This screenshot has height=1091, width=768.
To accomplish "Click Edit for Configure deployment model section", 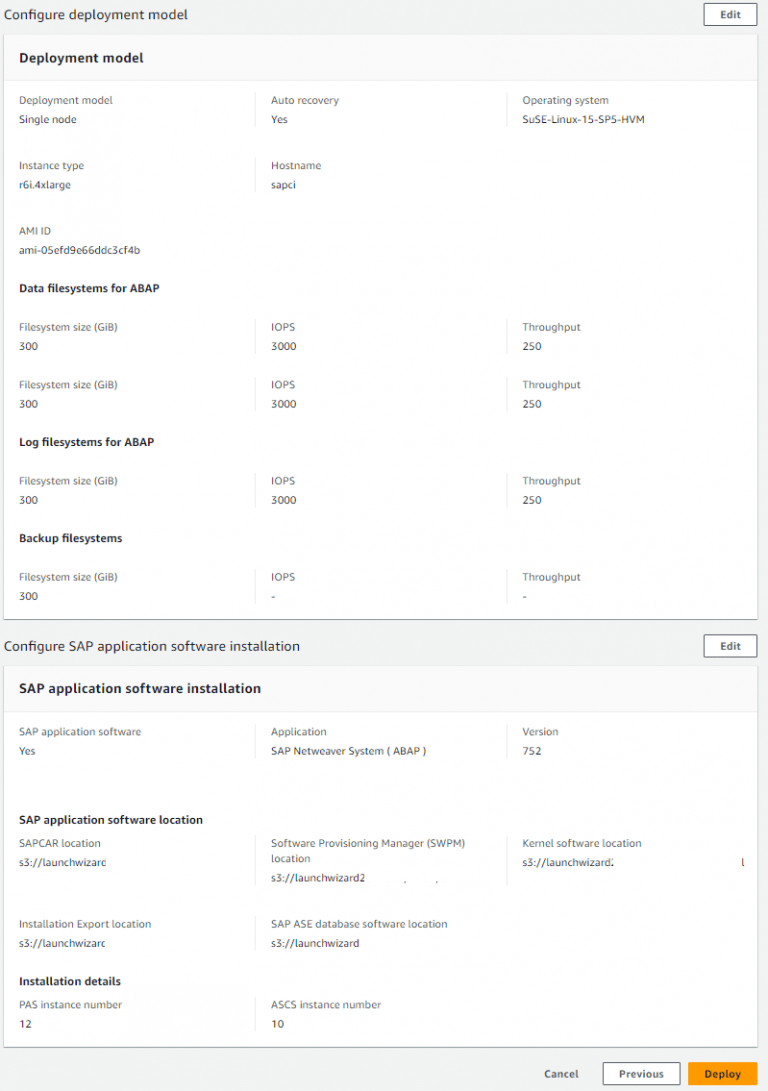I will point(730,14).
